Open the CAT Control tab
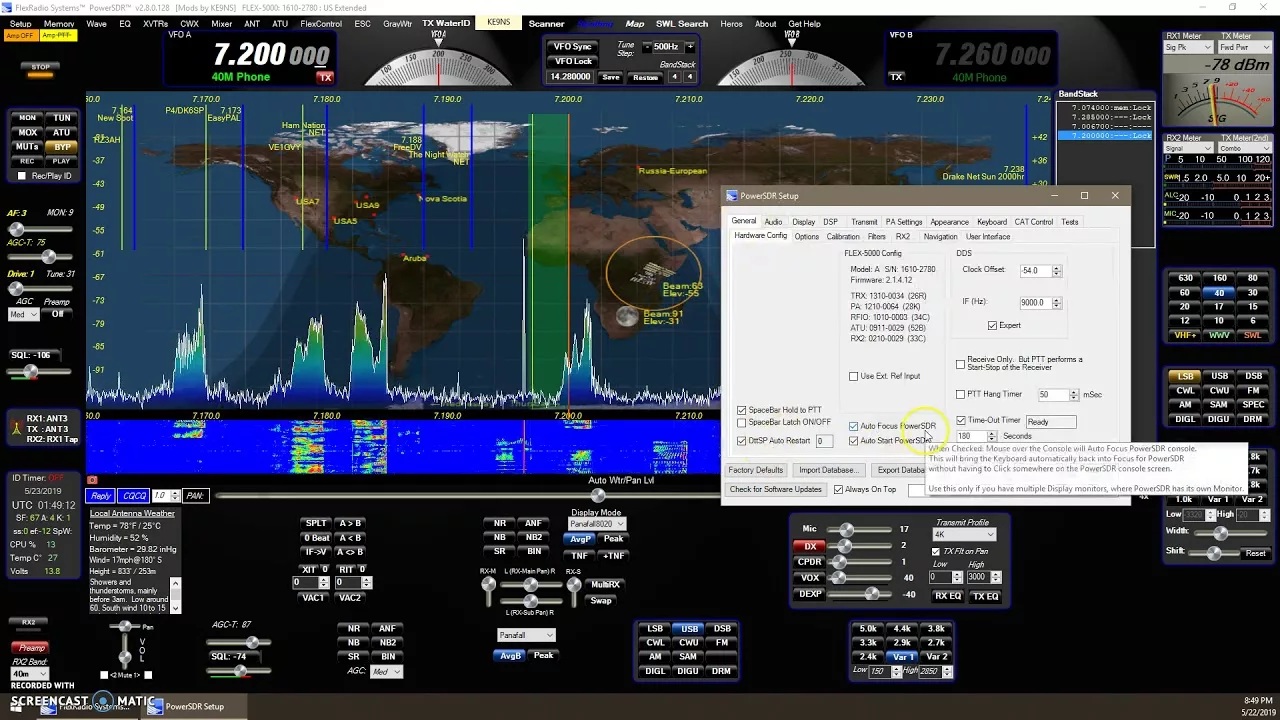Image resolution: width=1280 pixels, height=720 pixels. click(1033, 222)
